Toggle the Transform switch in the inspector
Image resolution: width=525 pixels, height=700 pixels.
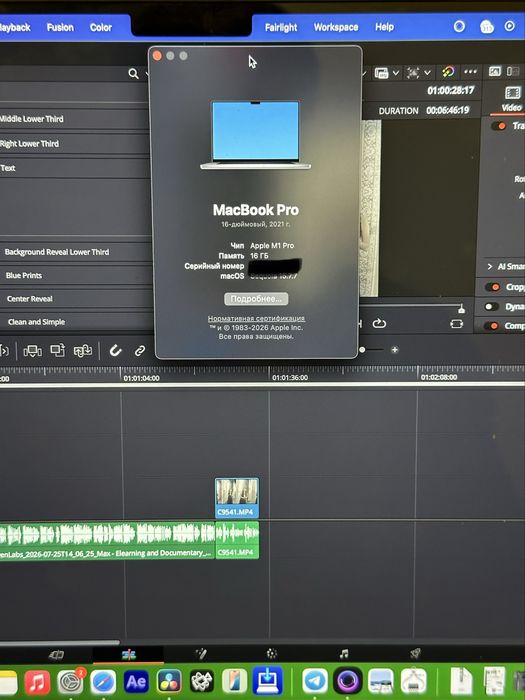coord(498,126)
